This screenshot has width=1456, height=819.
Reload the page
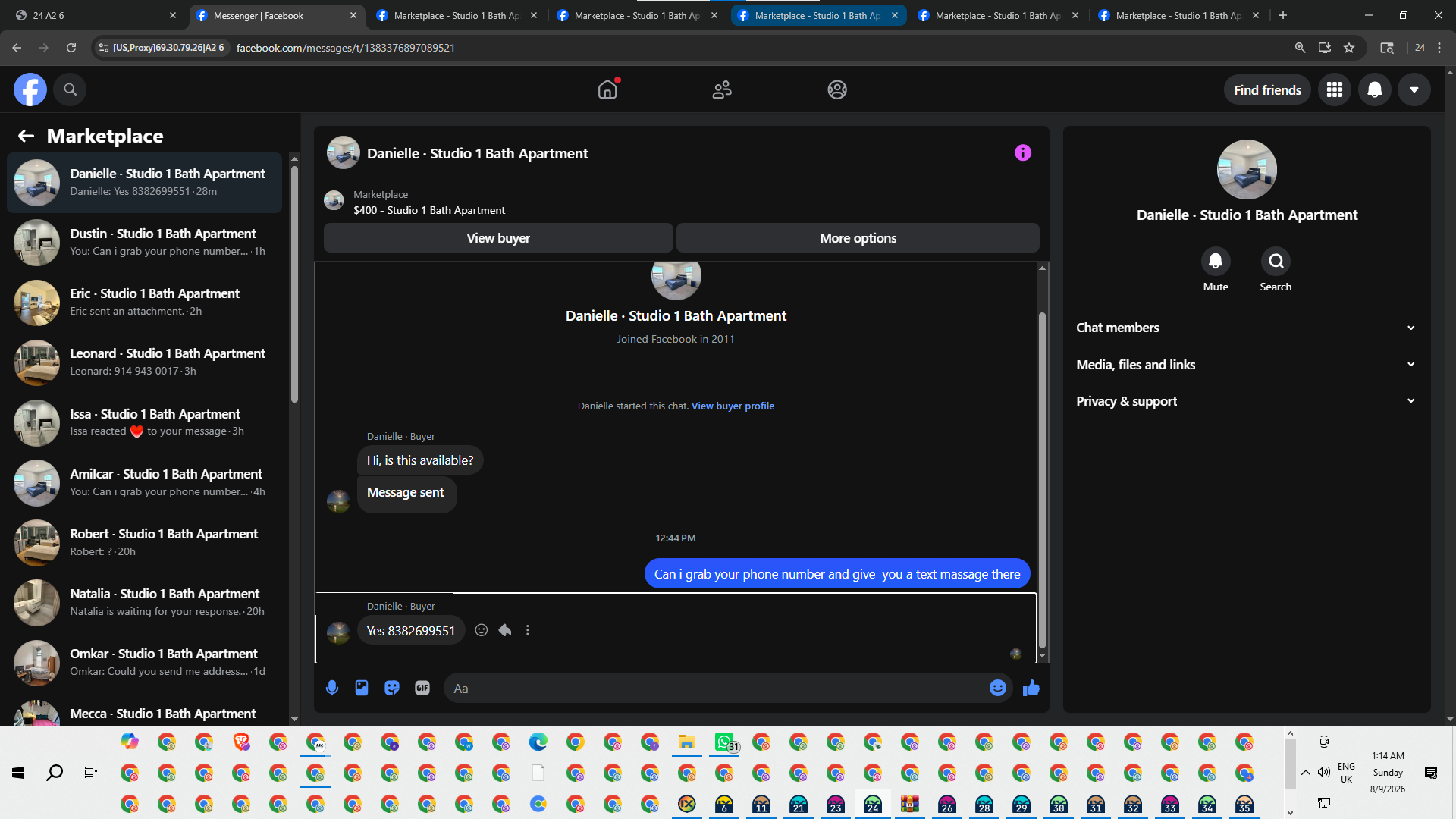[x=71, y=48]
